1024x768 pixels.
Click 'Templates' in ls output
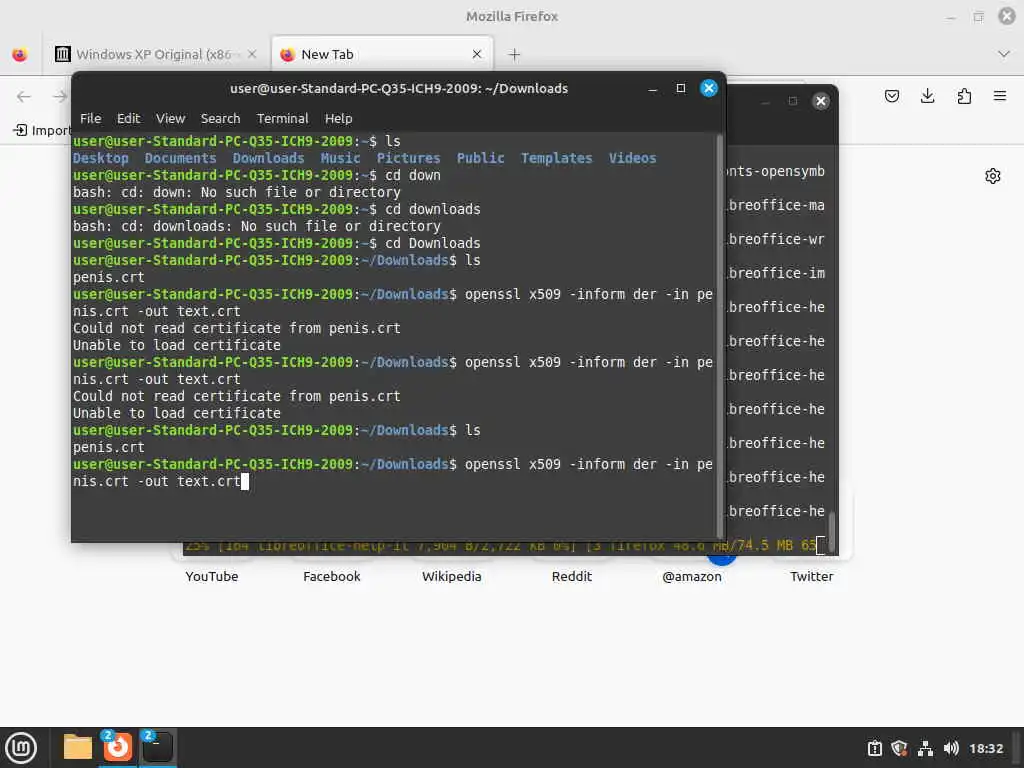(556, 158)
